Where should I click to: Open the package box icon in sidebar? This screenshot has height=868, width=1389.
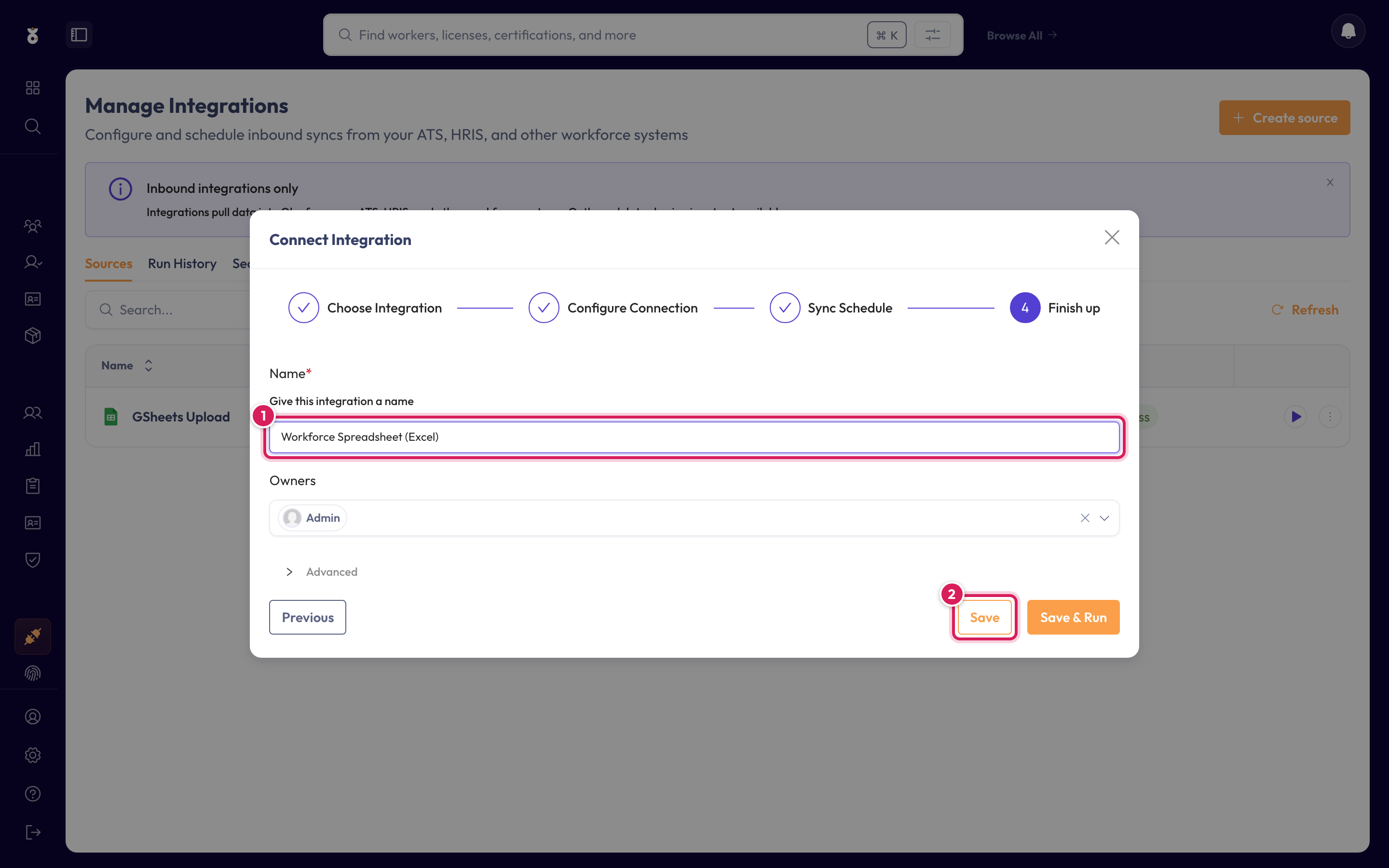pyautogui.click(x=33, y=335)
